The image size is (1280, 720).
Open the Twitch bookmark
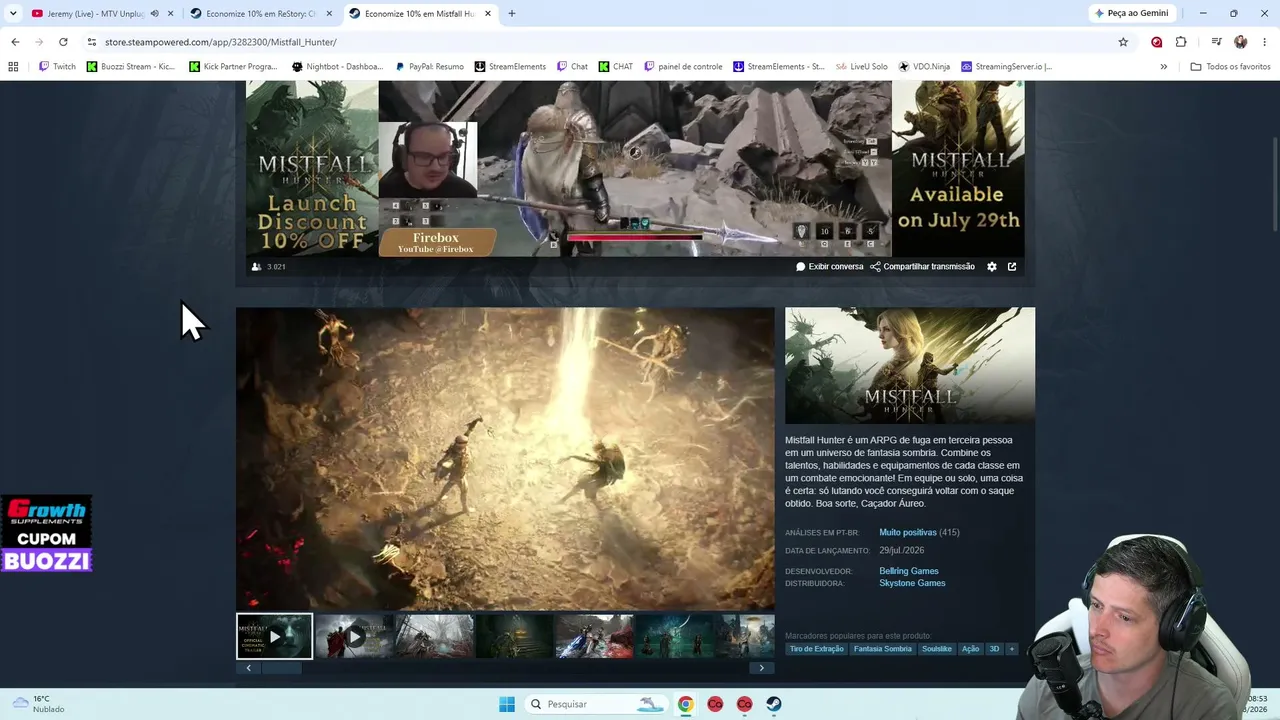coord(57,67)
